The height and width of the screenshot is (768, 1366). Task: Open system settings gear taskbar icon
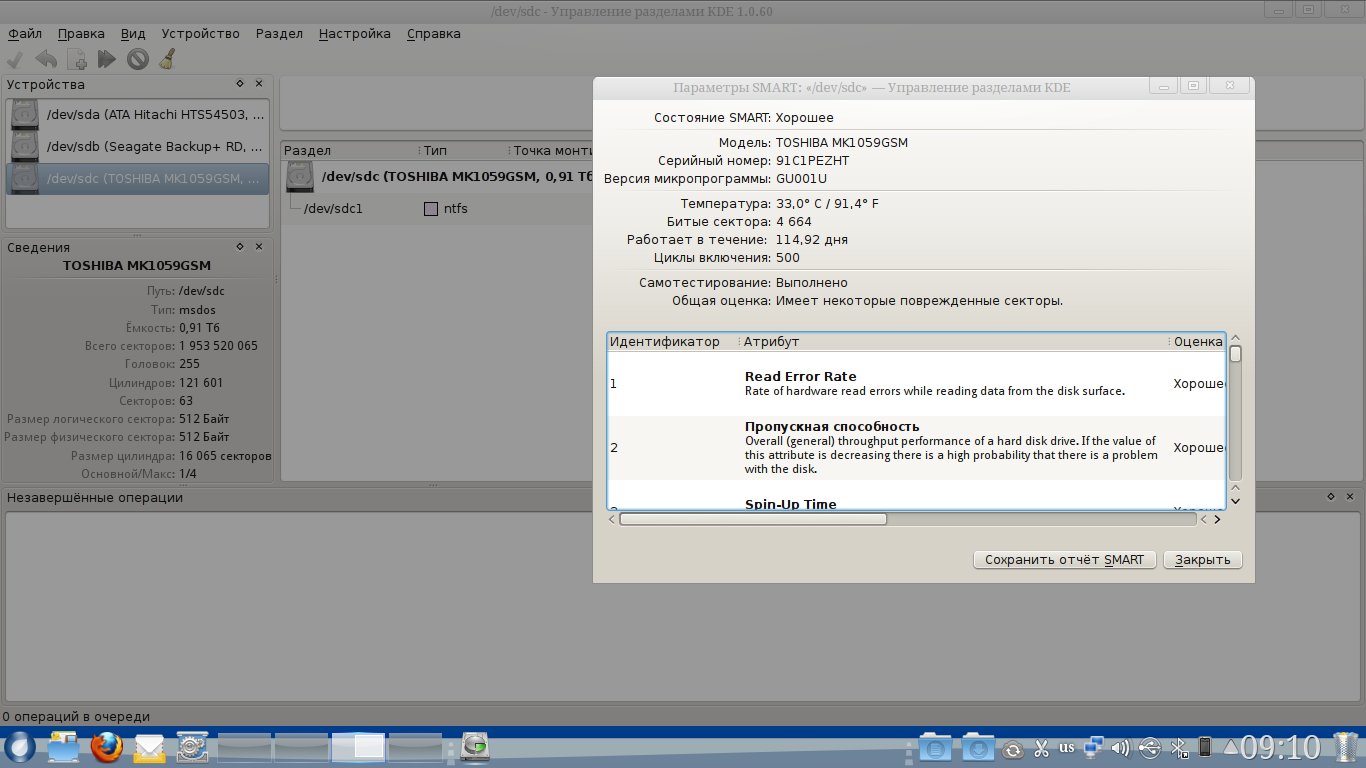(x=192, y=748)
